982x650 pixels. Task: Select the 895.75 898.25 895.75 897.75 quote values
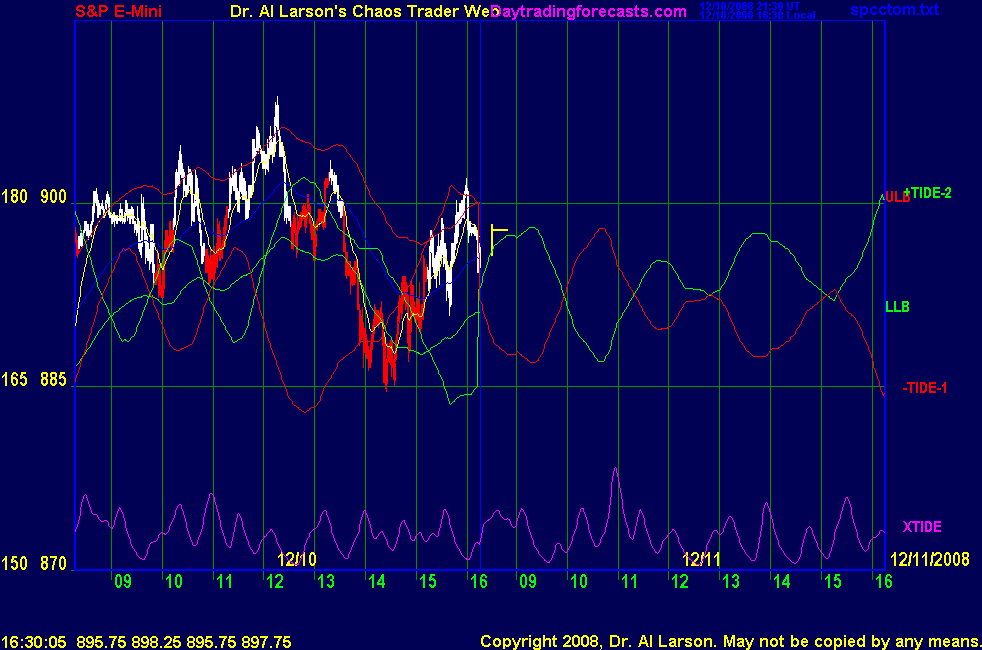(x=184, y=642)
